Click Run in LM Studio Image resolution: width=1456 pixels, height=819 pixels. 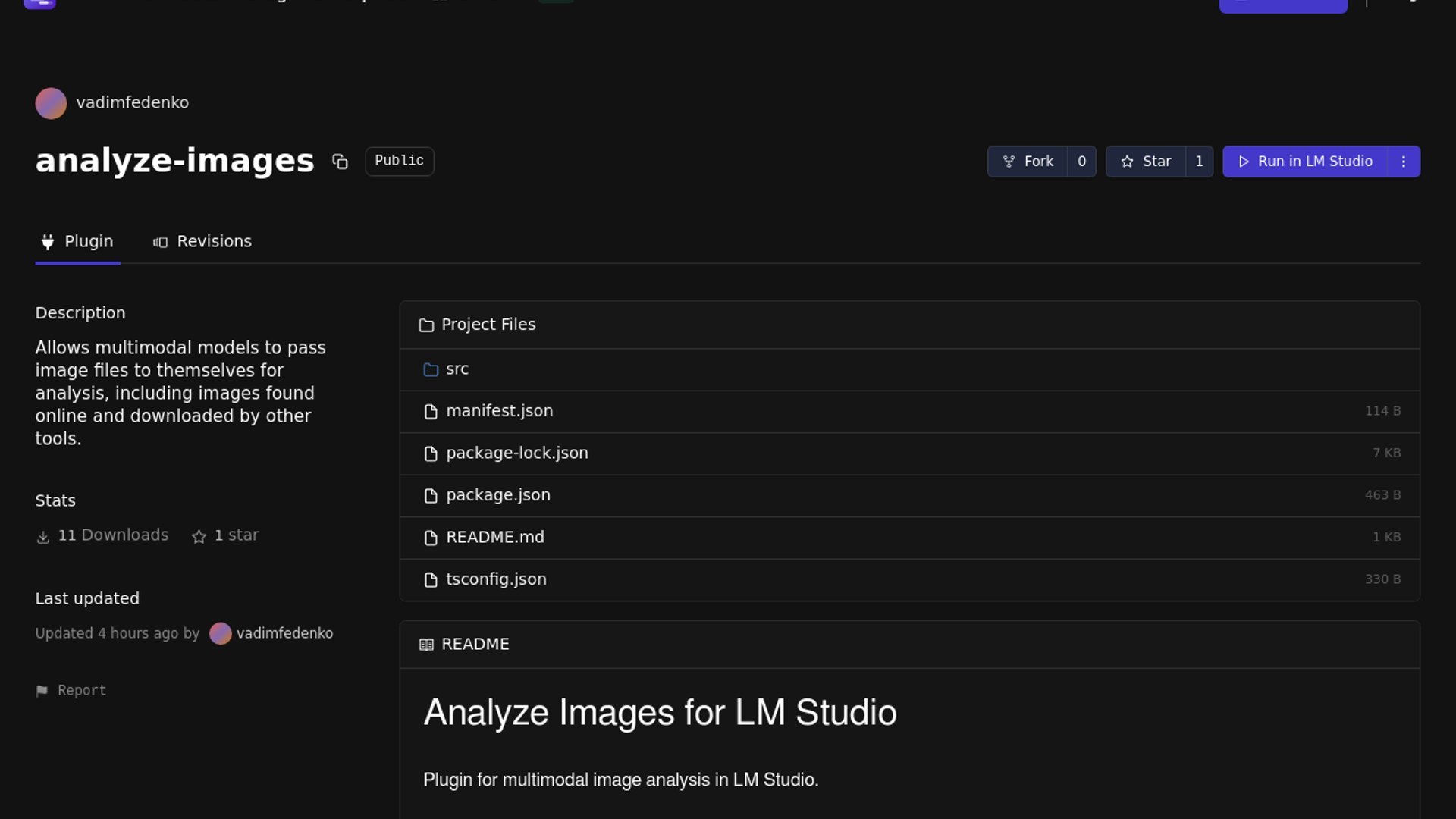pyautogui.click(x=1305, y=162)
